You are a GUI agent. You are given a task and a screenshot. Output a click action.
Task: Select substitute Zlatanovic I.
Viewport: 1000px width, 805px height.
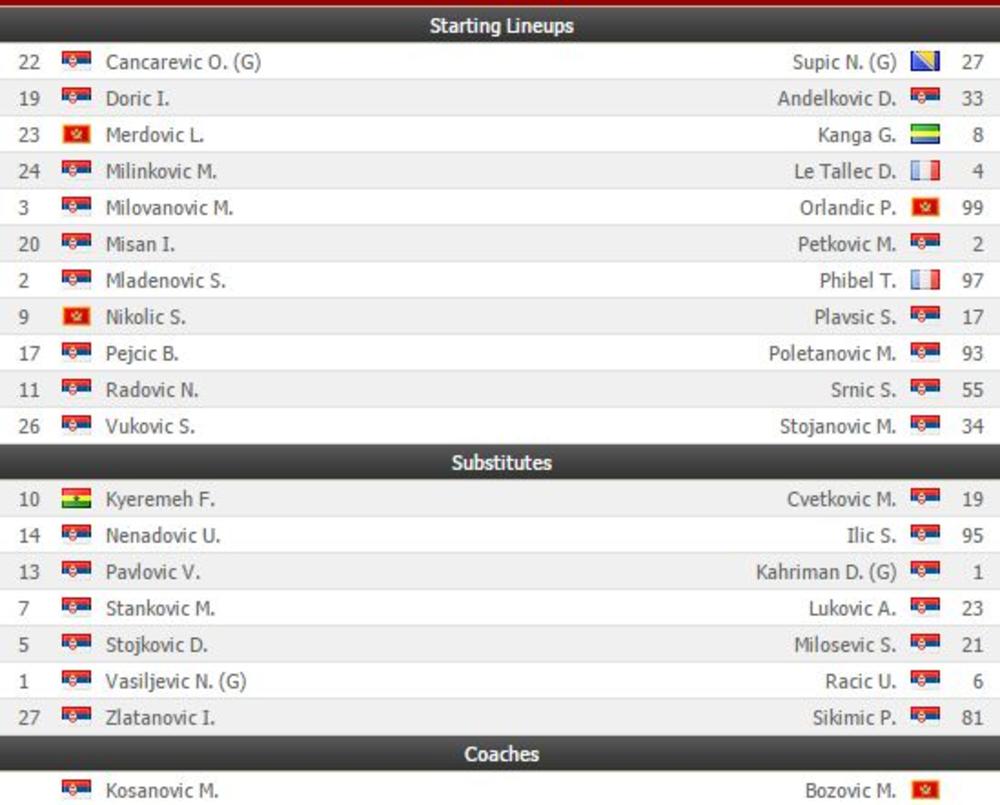(160, 717)
